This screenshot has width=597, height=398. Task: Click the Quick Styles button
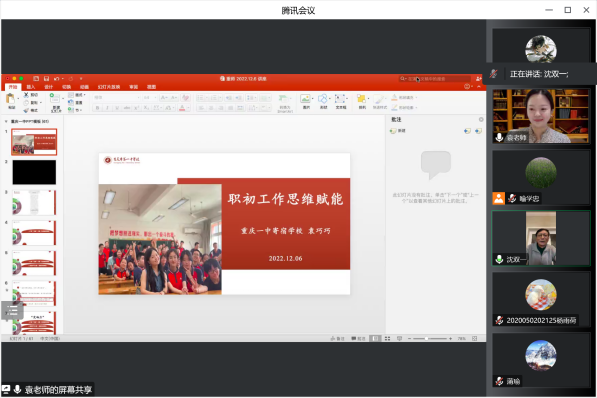click(379, 101)
